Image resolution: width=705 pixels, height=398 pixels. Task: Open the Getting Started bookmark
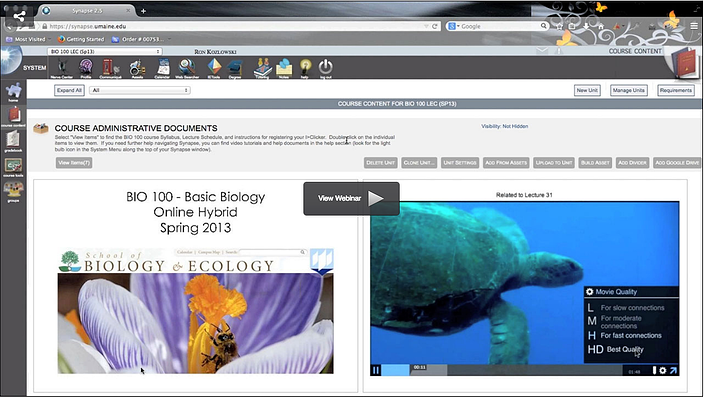tap(81, 40)
